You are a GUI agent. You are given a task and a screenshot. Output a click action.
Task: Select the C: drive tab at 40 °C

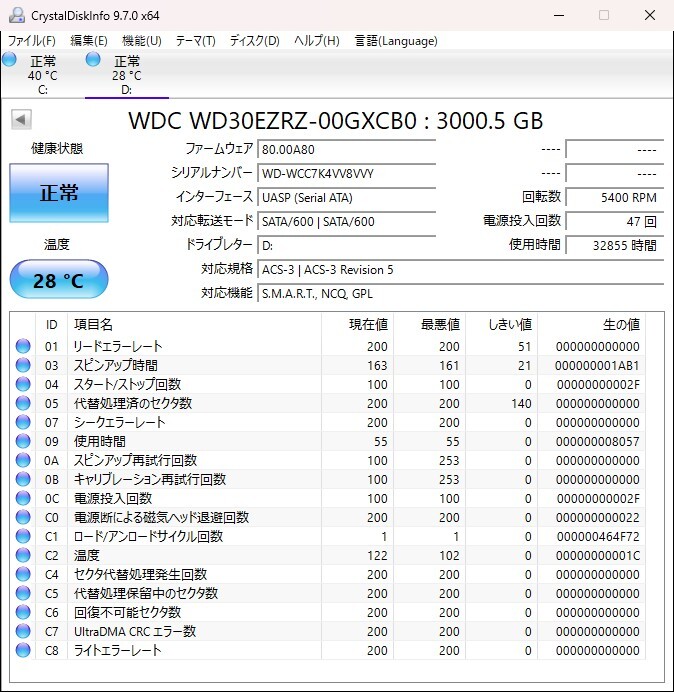point(42,75)
